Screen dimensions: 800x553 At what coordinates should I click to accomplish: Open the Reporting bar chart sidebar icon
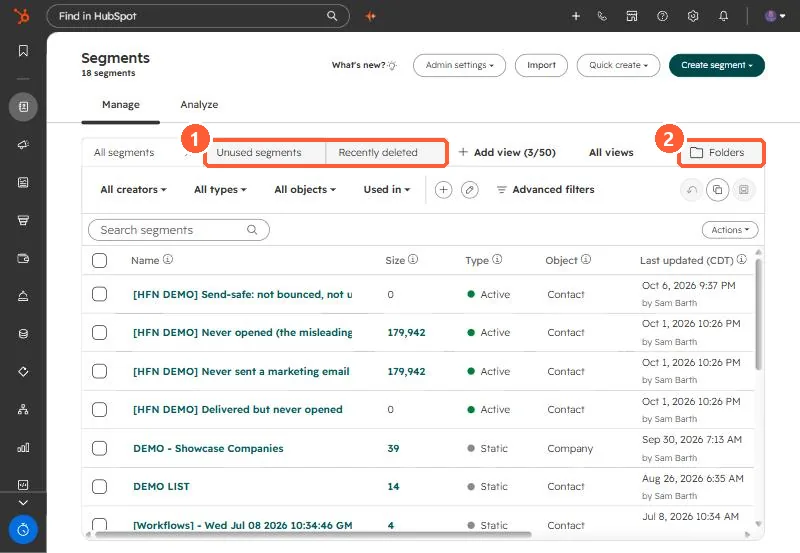[x=23, y=447]
